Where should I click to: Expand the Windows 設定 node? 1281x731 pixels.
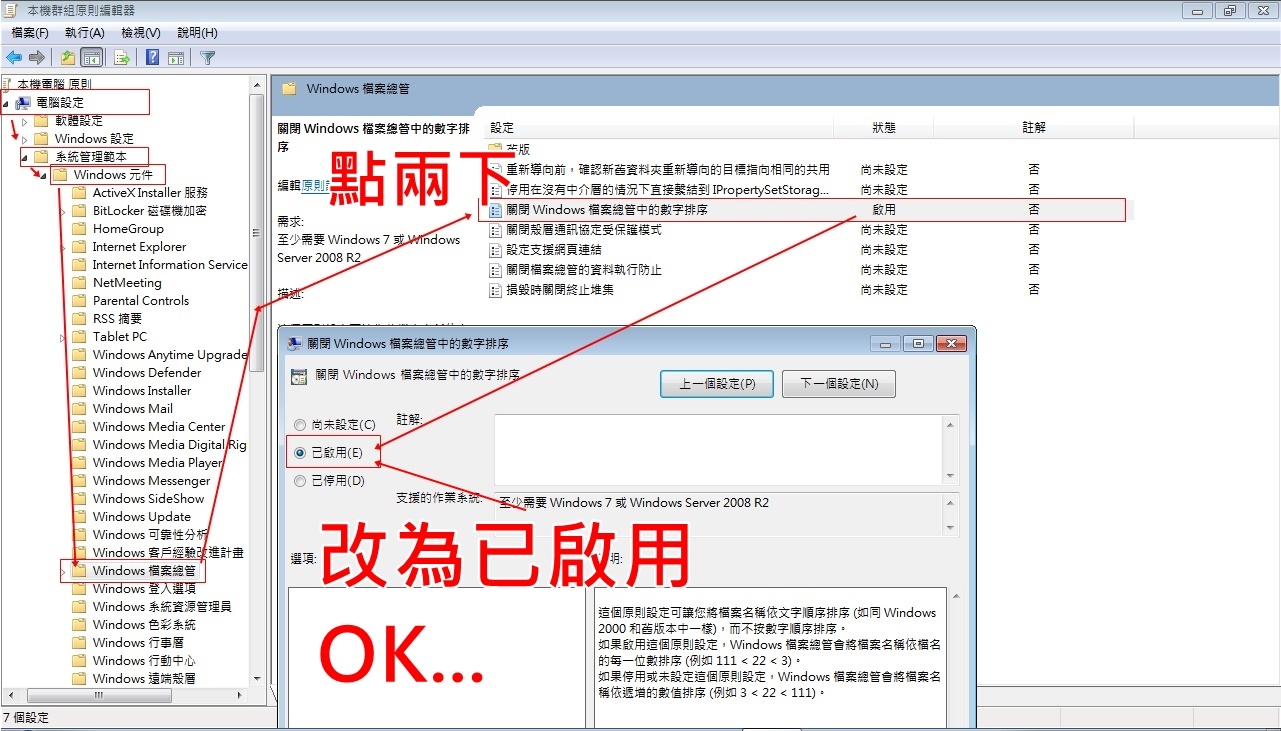(x=26, y=138)
